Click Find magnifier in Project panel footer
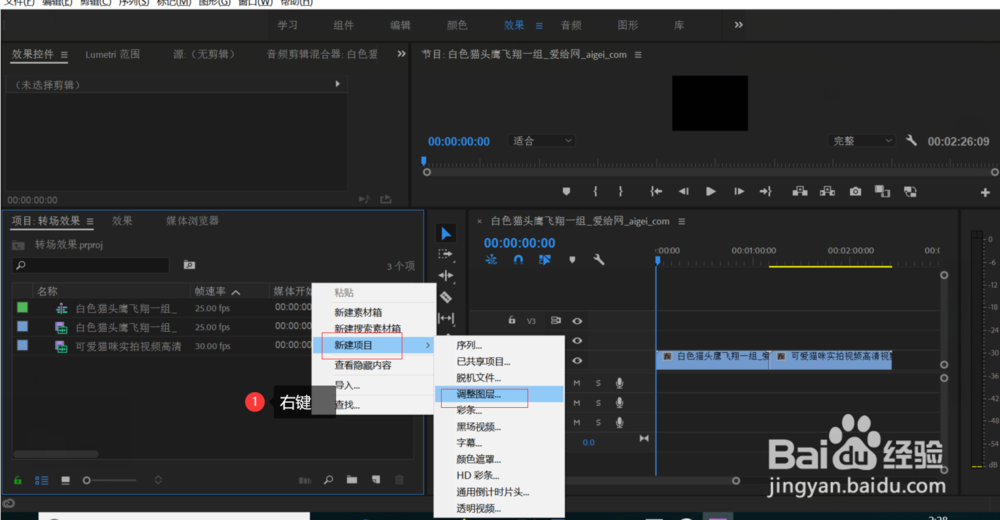This screenshot has height=520, width=1000. tap(328, 480)
